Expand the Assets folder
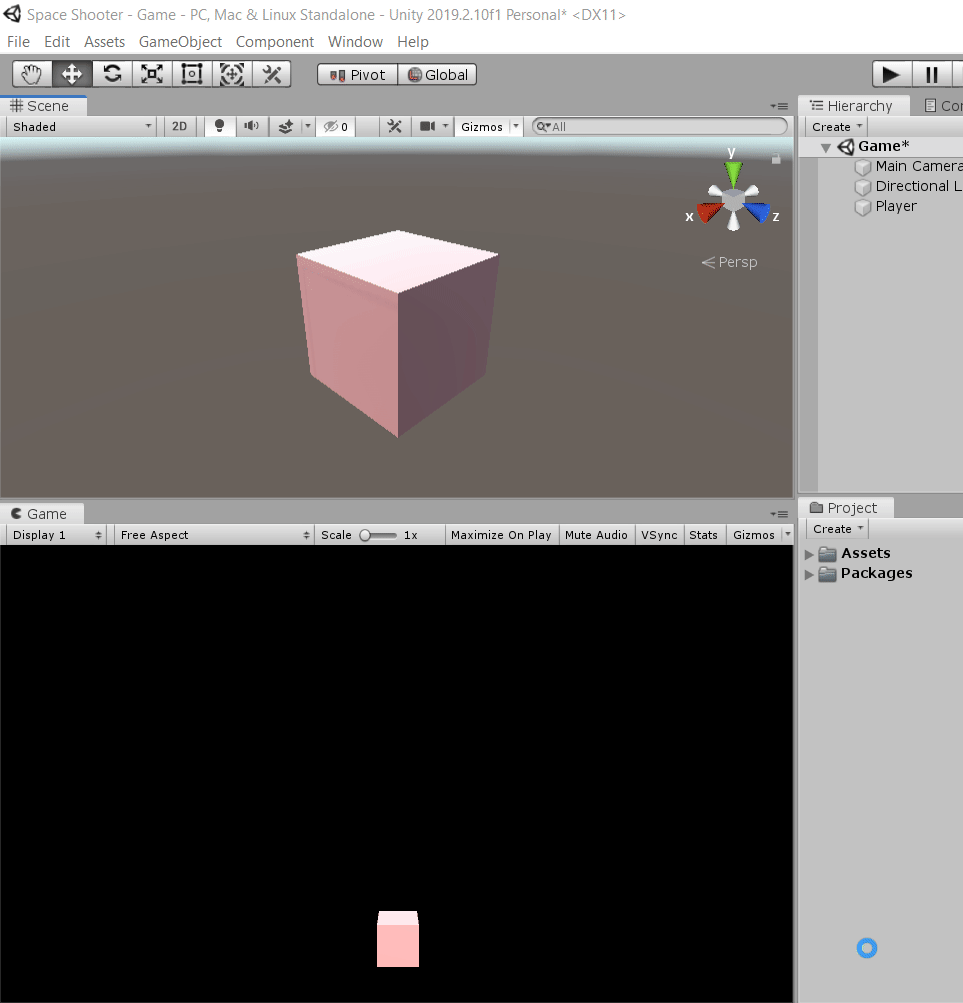The height and width of the screenshot is (1003, 963). click(809, 554)
